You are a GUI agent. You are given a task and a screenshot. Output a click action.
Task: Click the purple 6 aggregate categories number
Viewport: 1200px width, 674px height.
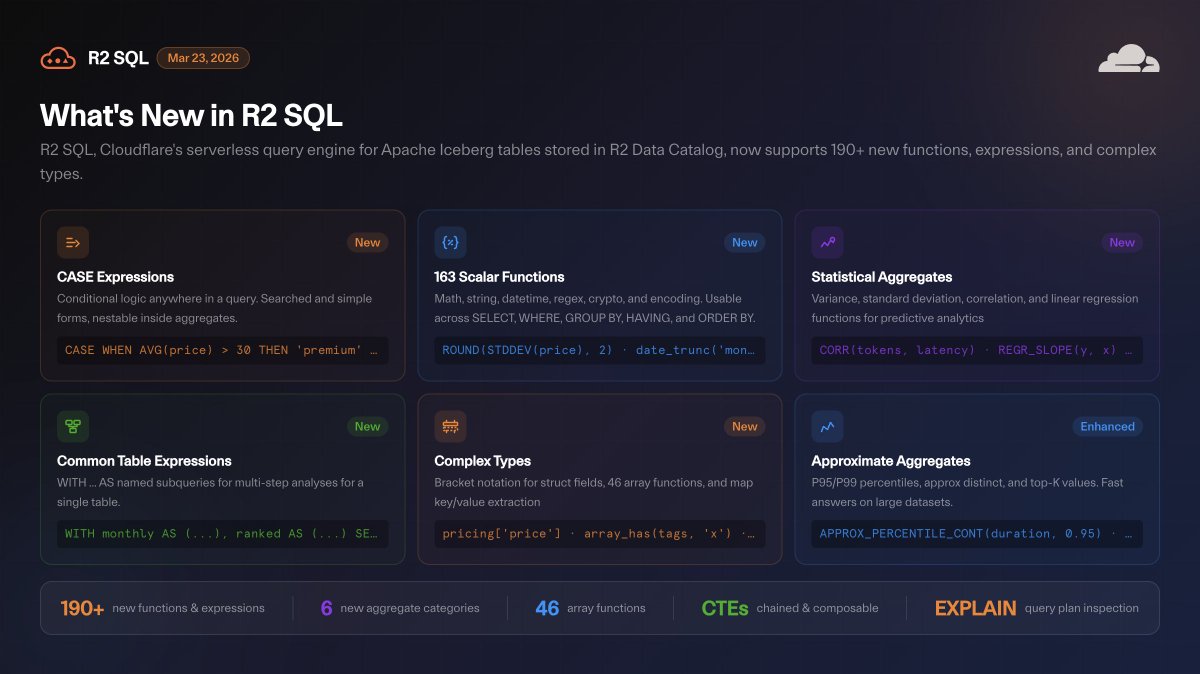tap(326, 608)
